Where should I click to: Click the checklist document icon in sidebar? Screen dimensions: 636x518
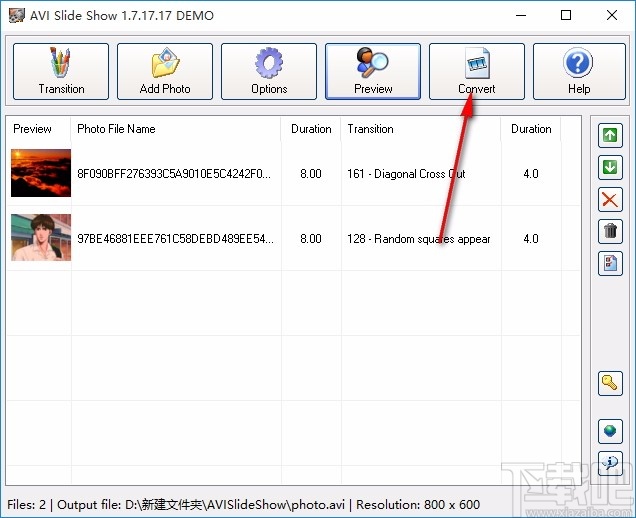[x=610, y=263]
